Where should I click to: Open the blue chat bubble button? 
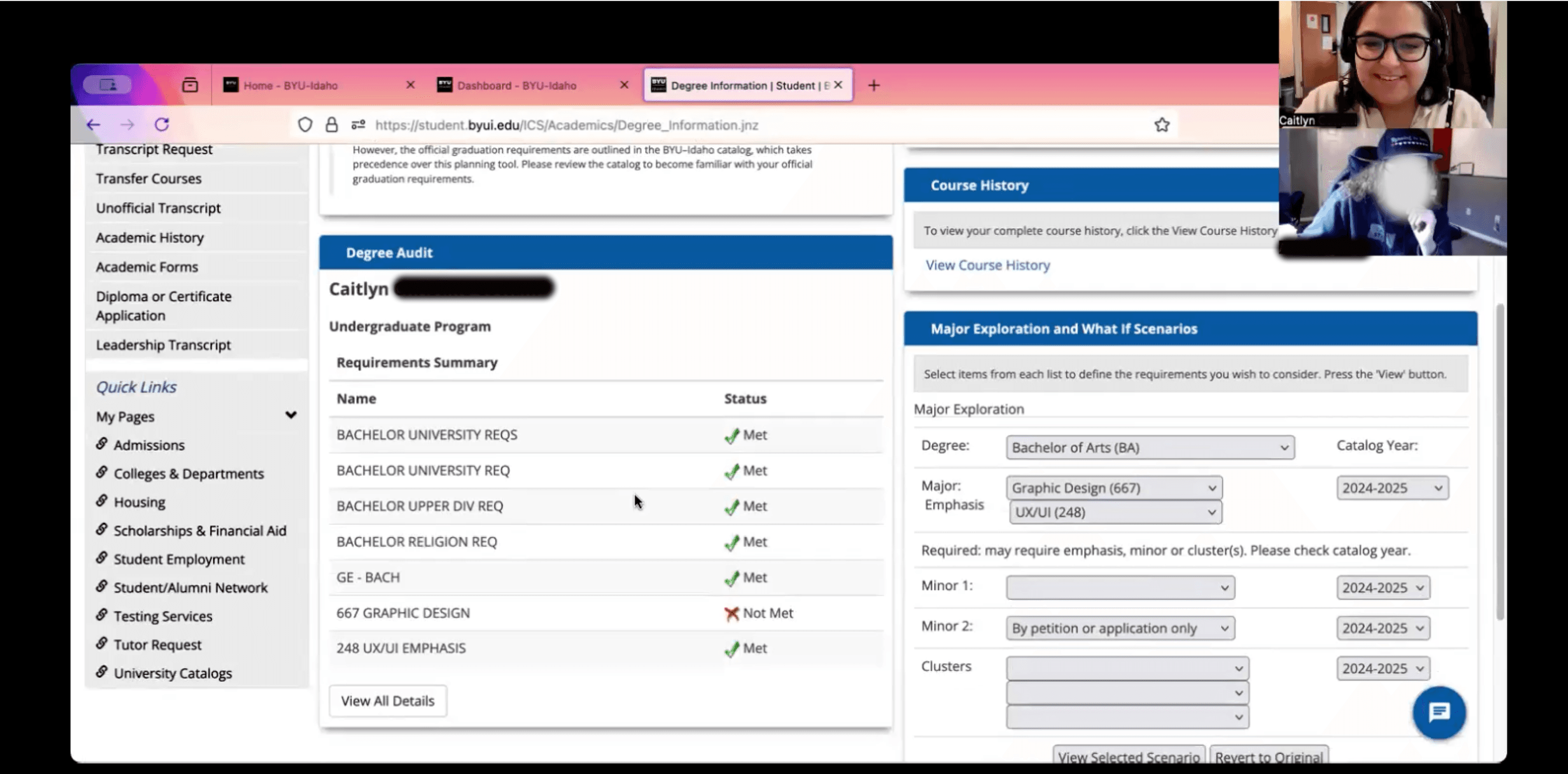click(x=1439, y=712)
